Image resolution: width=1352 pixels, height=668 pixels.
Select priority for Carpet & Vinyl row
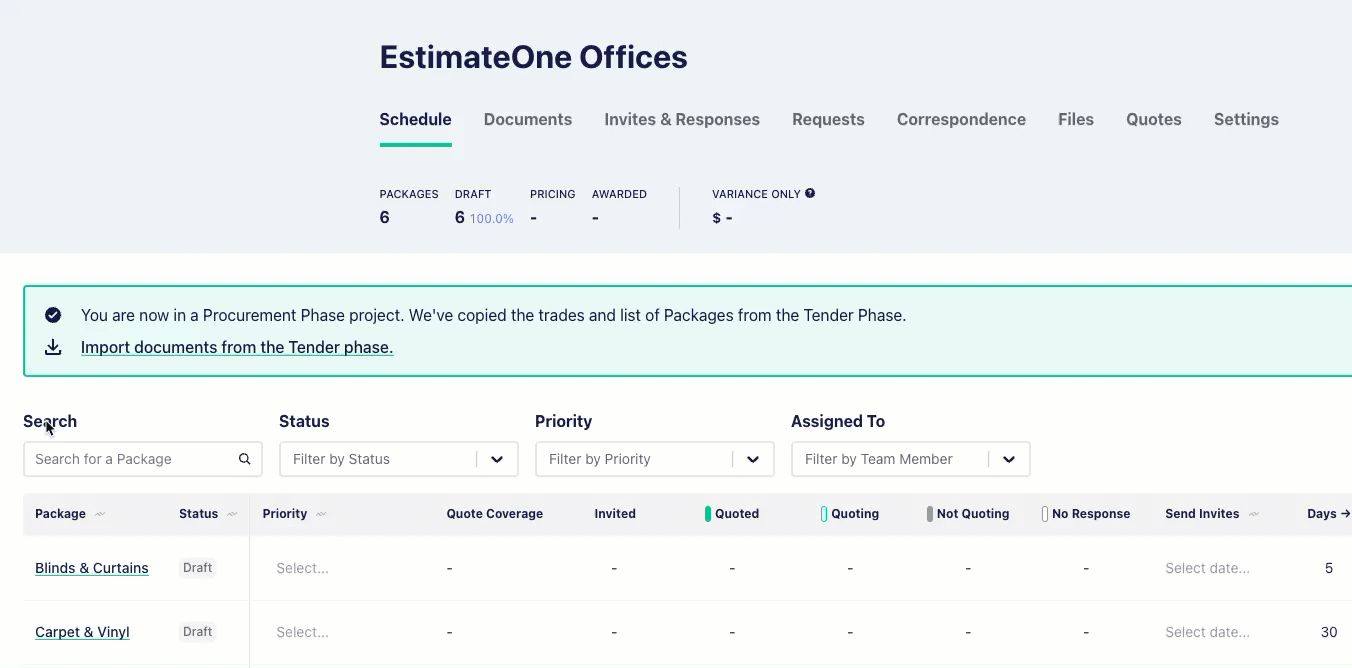[303, 632]
